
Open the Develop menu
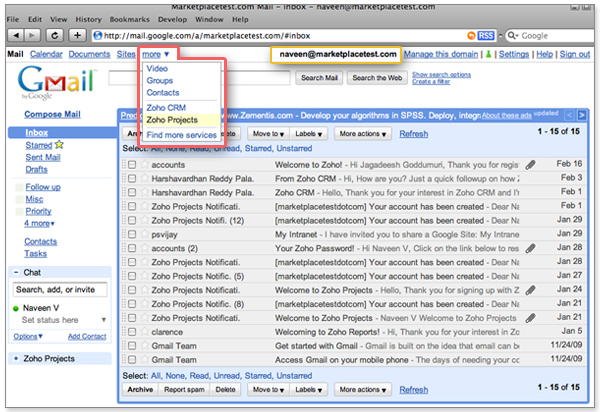173,19
